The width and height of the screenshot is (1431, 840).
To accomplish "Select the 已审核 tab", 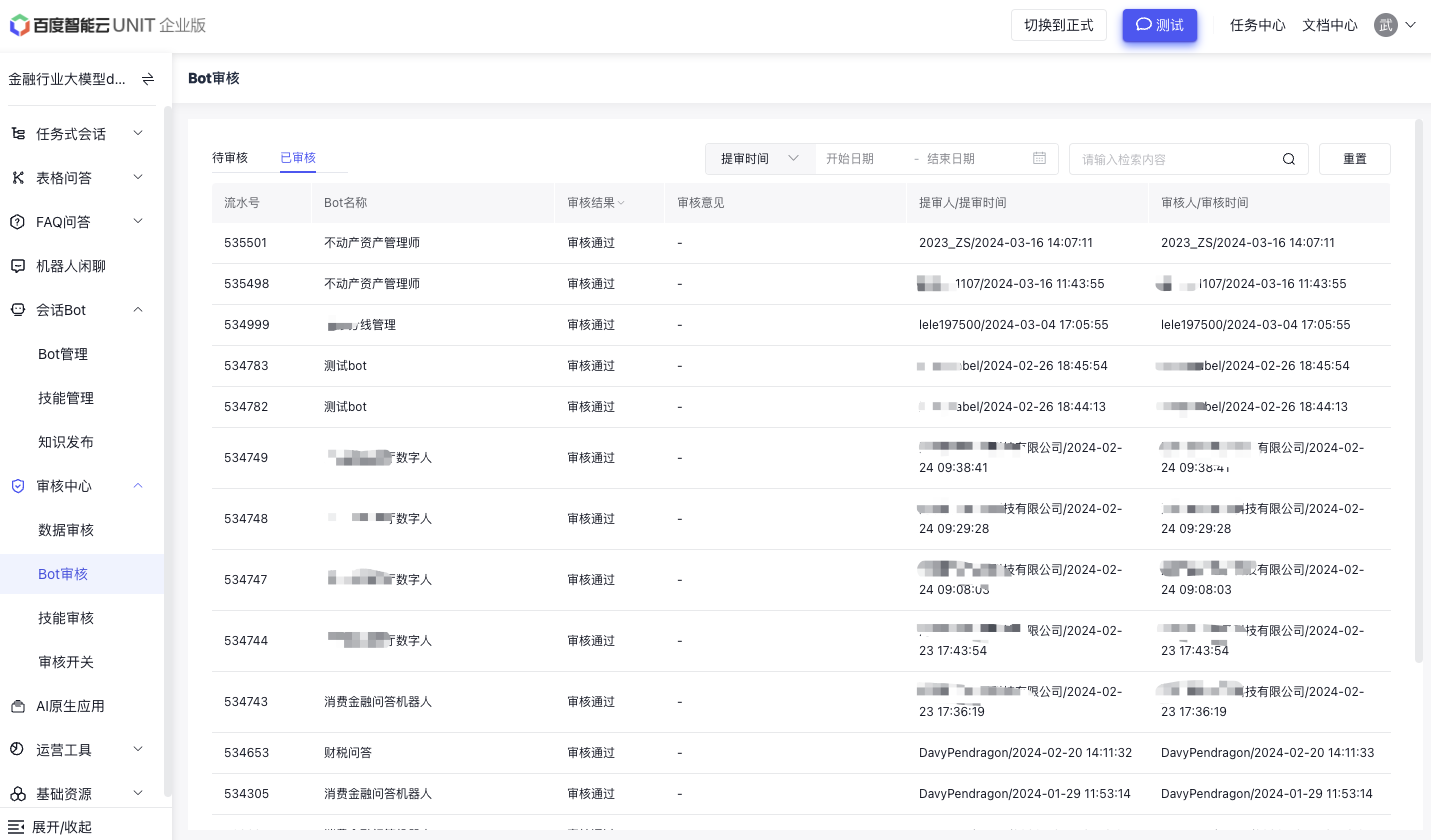I will (x=298, y=158).
